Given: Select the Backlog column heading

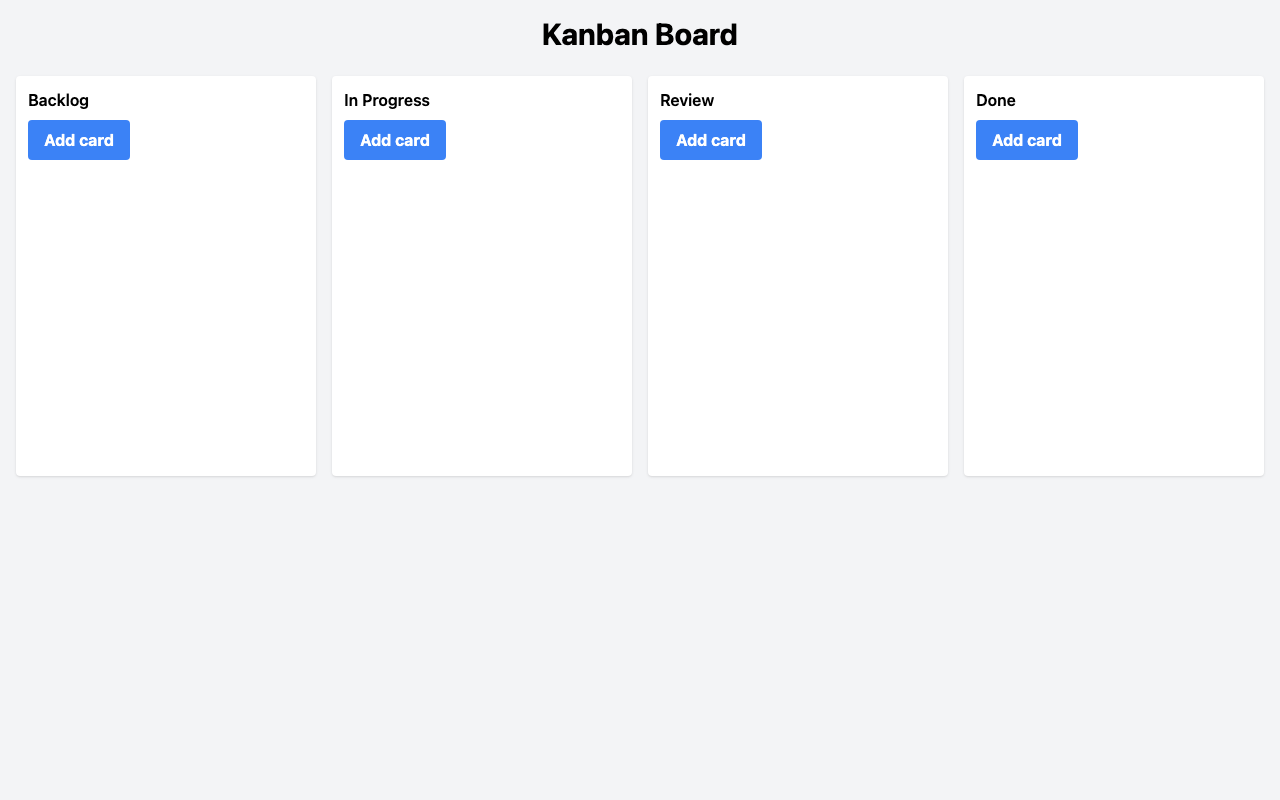Looking at the screenshot, I should [58, 100].
